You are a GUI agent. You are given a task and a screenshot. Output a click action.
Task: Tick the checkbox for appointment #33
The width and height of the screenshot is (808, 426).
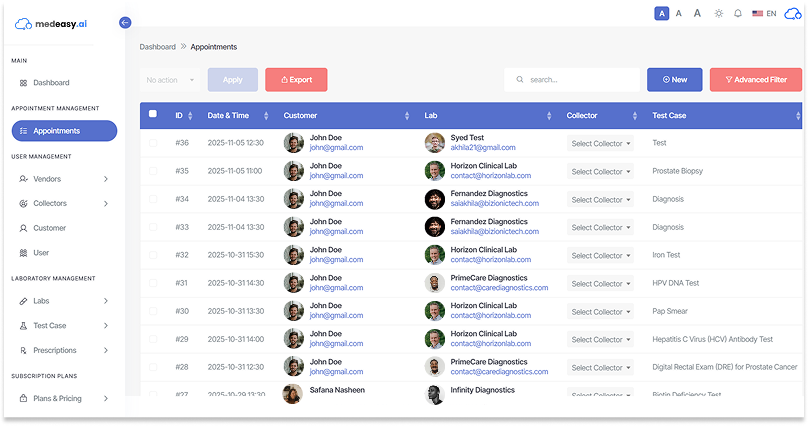point(153,227)
